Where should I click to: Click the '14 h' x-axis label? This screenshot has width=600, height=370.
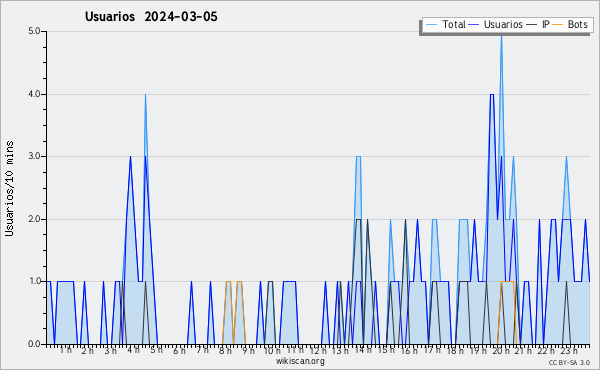point(363,350)
